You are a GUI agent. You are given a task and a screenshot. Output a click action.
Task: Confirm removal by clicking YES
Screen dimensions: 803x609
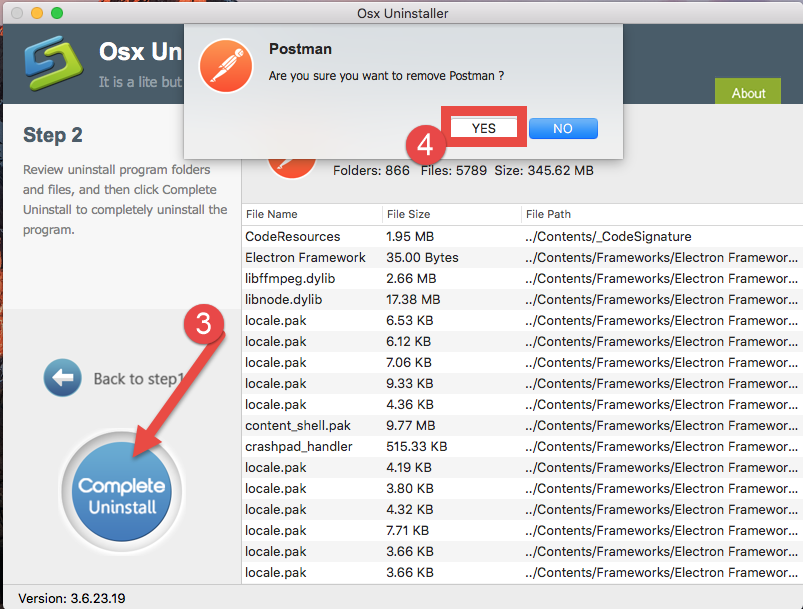click(x=483, y=128)
